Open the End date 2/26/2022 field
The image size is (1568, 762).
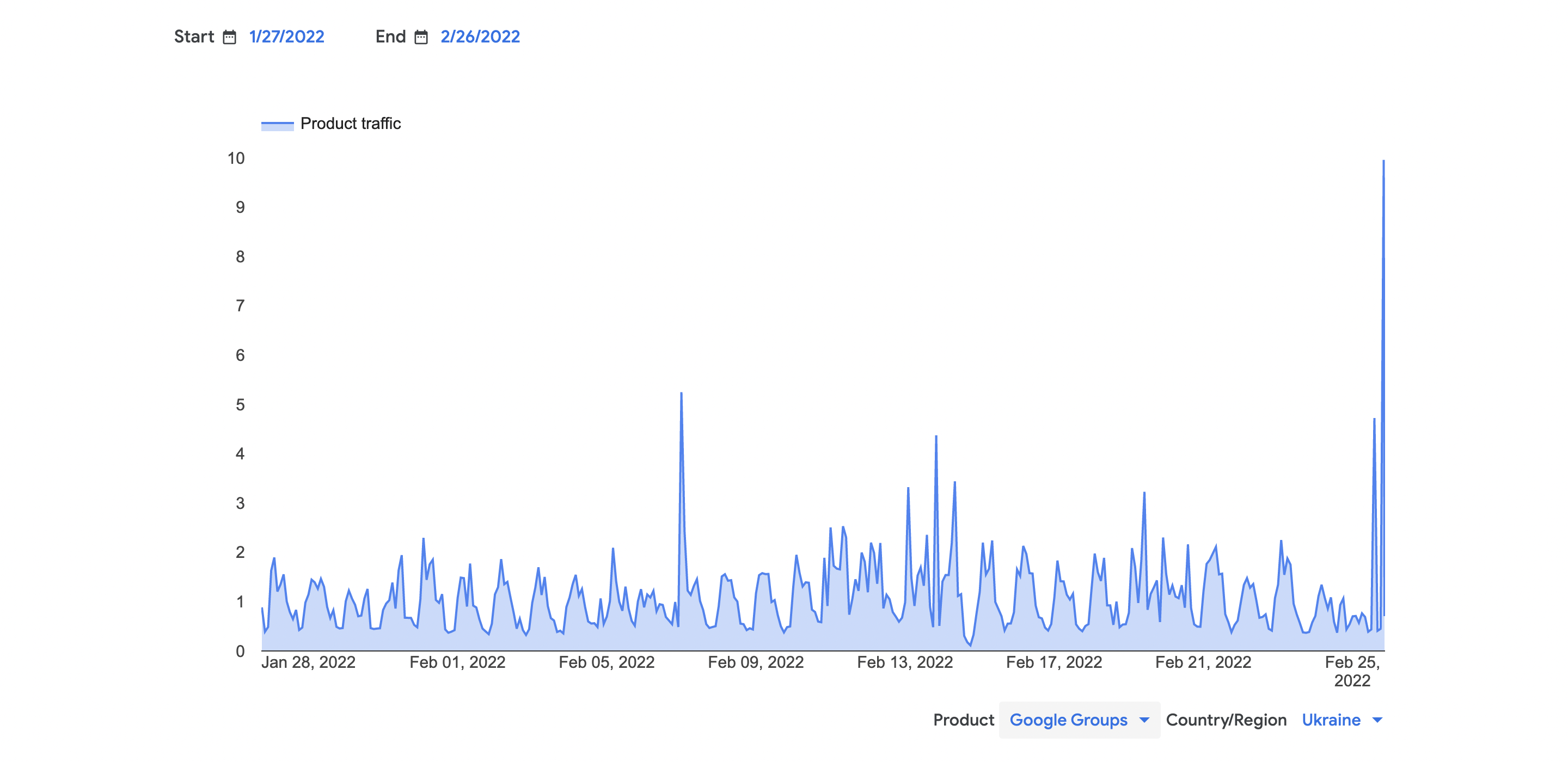(x=480, y=36)
